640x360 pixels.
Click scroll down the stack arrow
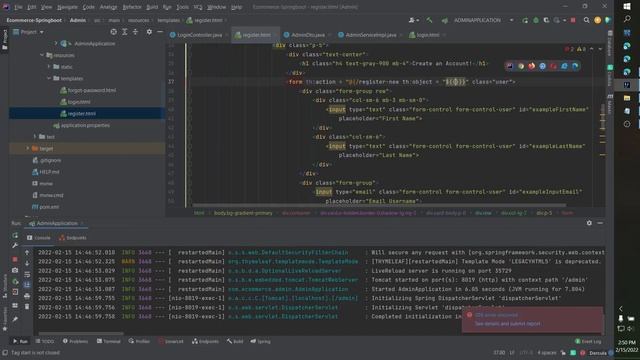point(27,263)
